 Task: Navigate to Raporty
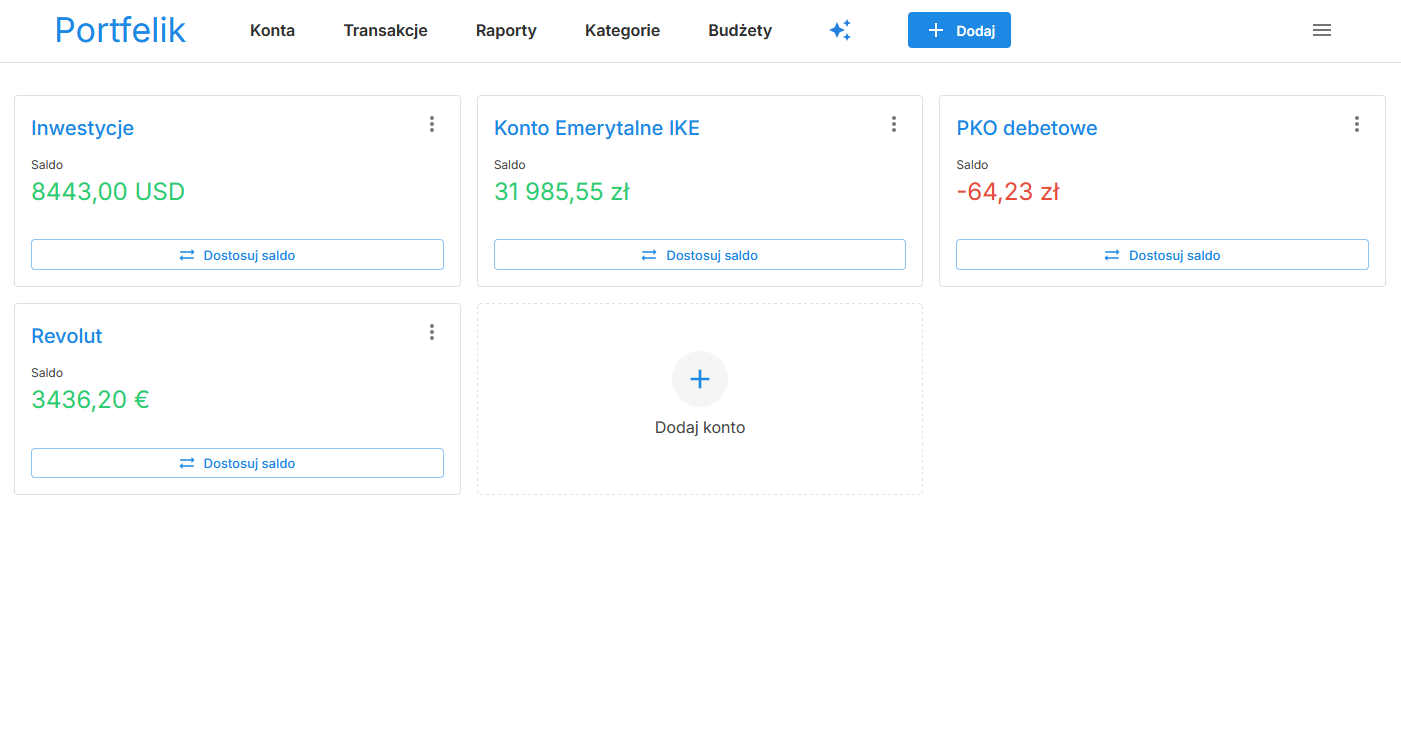(506, 30)
